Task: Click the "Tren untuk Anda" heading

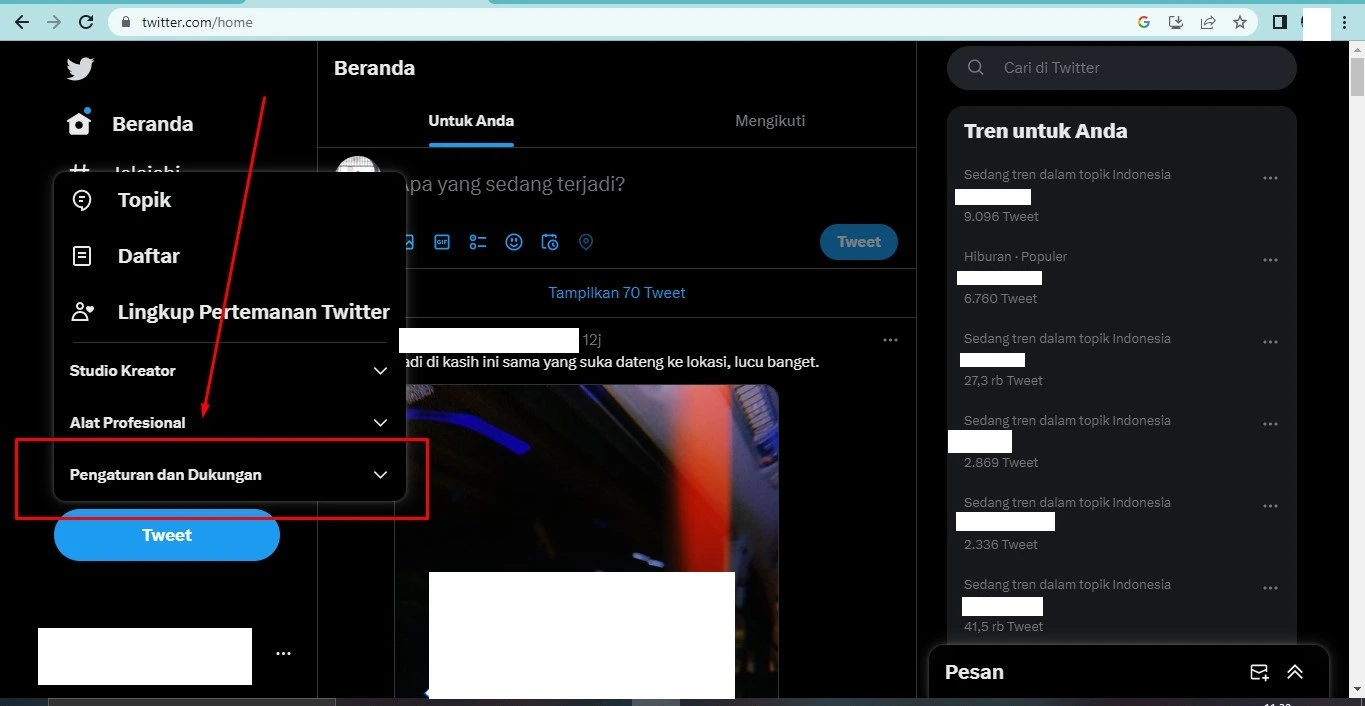Action: point(1045,131)
